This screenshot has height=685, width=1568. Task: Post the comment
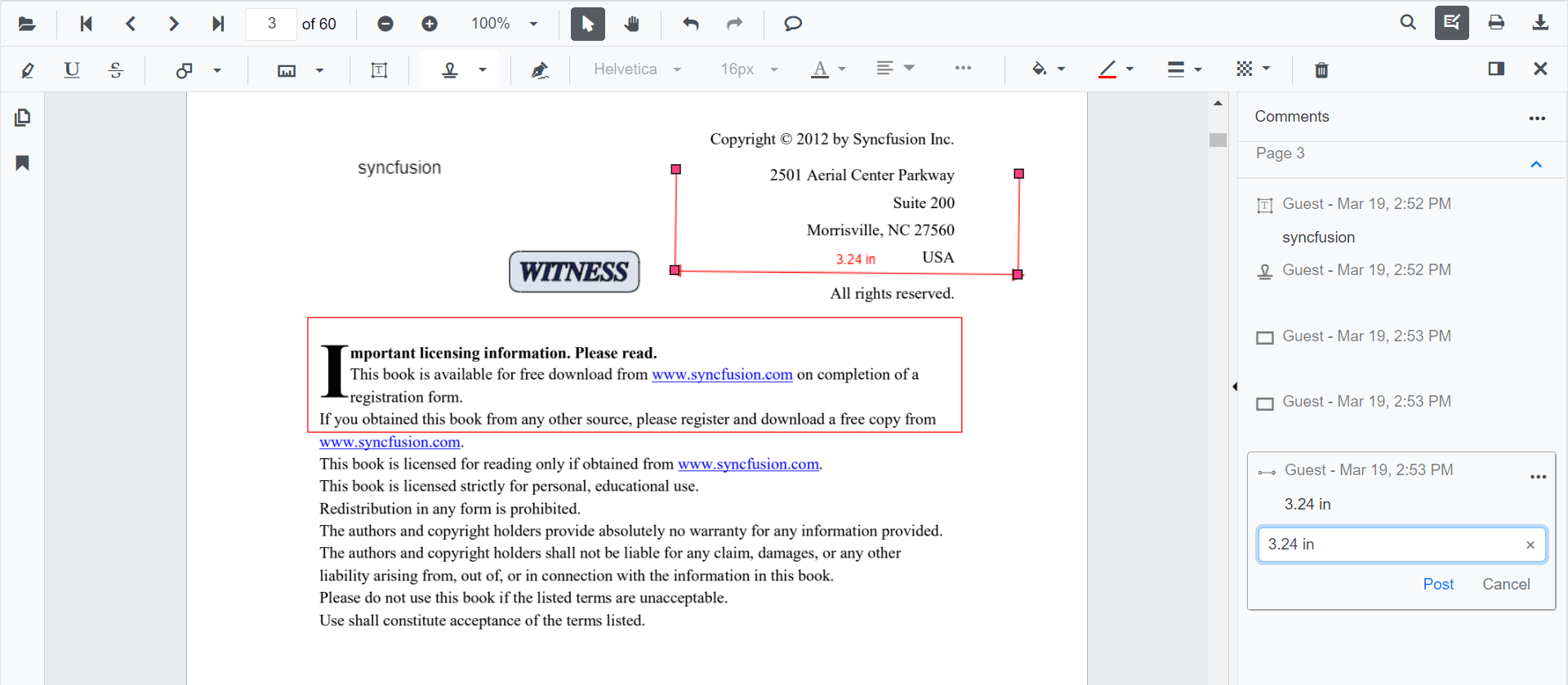[1438, 585]
